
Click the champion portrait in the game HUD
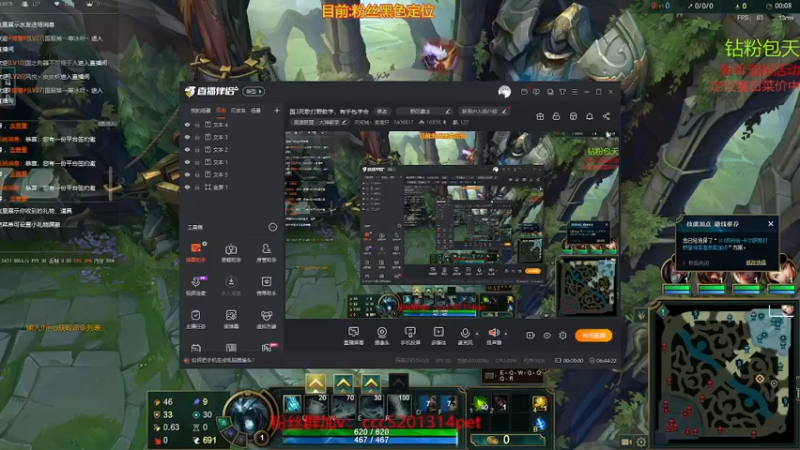(248, 414)
